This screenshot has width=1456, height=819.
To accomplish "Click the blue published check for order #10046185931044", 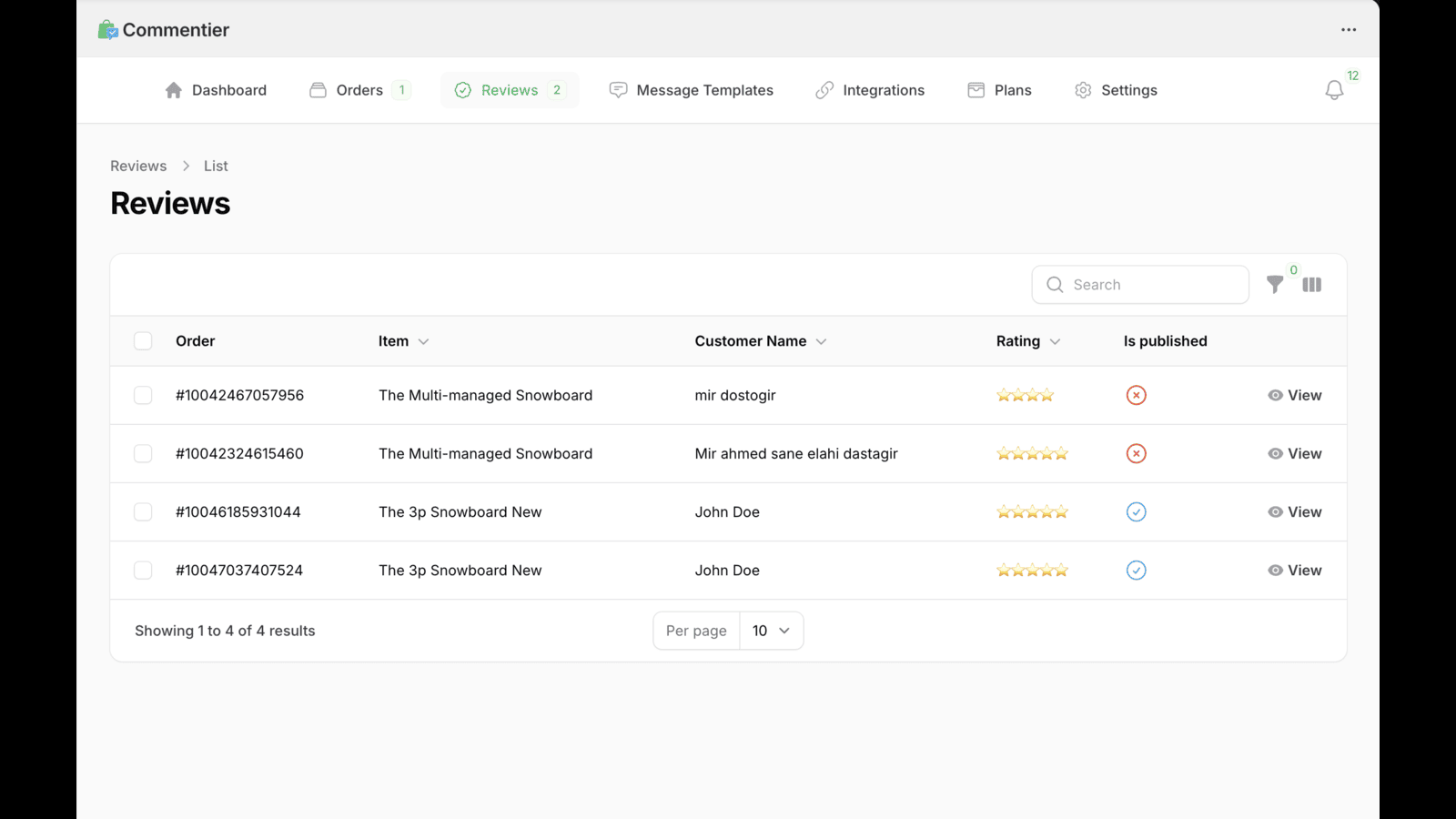I will coord(1136,511).
